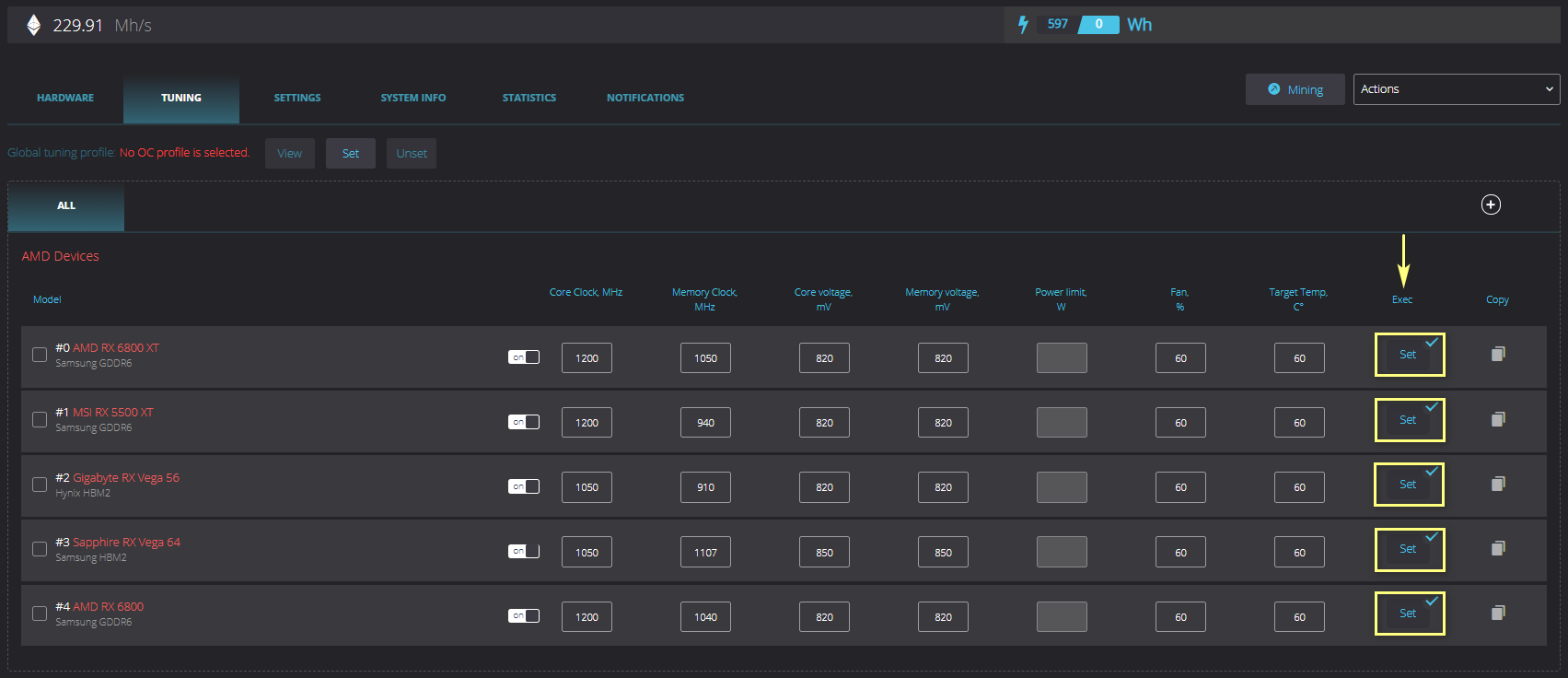Viewport: 1568px width, 678px height.
Task: Toggle the on switch for #3 Sapphire RX Vega 64
Action: coord(524,551)
